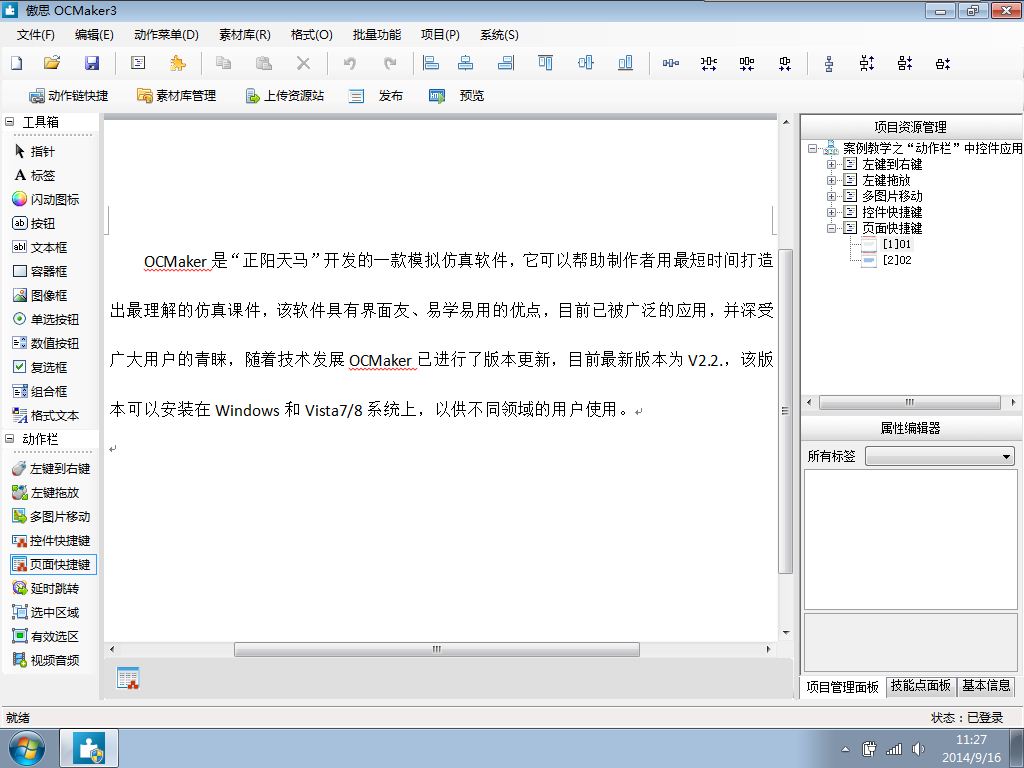
Task: Collapse the project root tree node
Action: (812, 148)
